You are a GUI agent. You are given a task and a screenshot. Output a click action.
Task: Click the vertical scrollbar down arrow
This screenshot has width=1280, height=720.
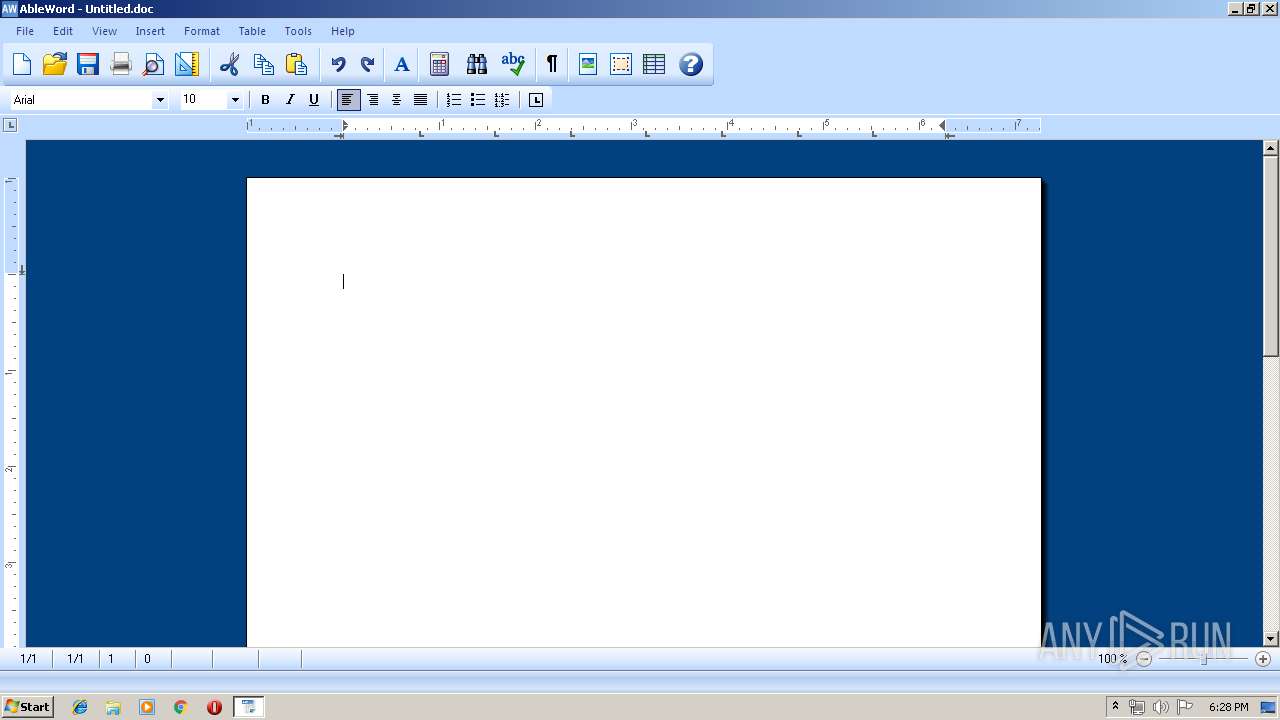point(1271,638)
